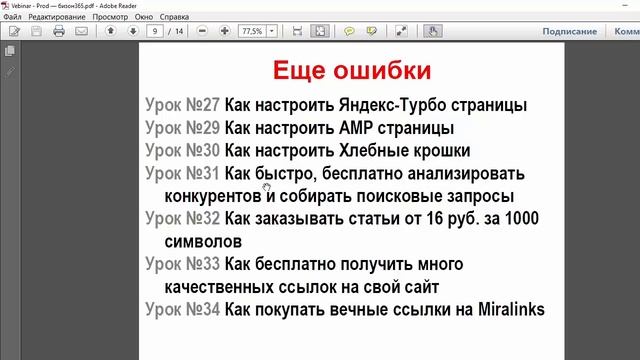Minimize the Adobe Reader window

625,5
